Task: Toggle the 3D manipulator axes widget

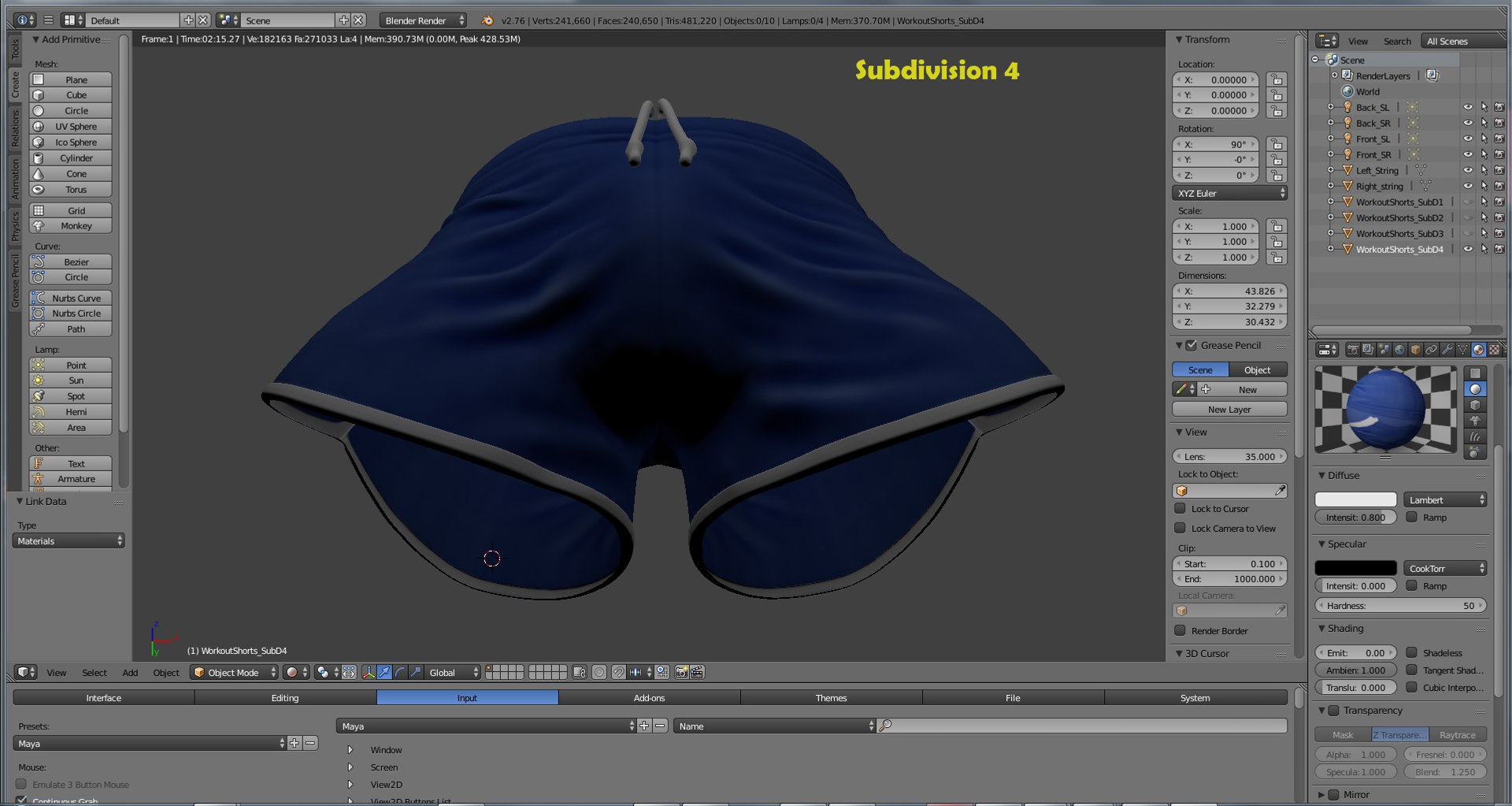Action: click(x=368, y=672)
